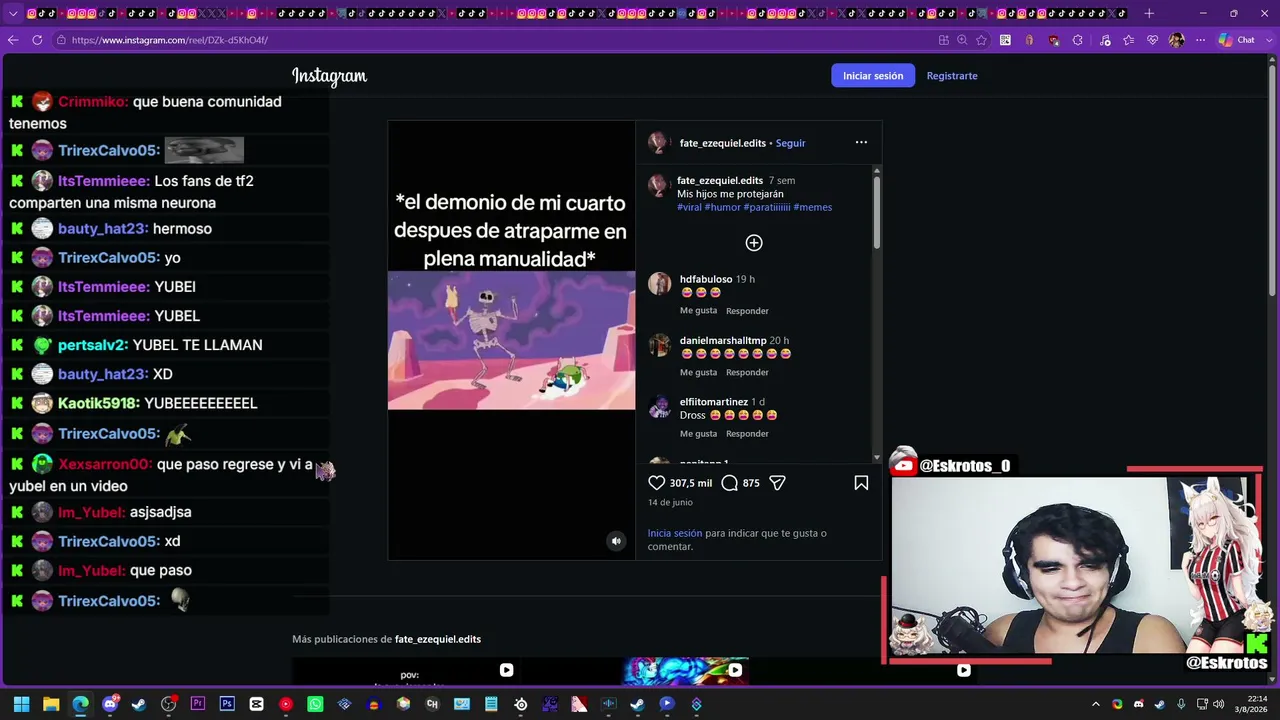Click the Inicia sesión link below post

point(674,533)
